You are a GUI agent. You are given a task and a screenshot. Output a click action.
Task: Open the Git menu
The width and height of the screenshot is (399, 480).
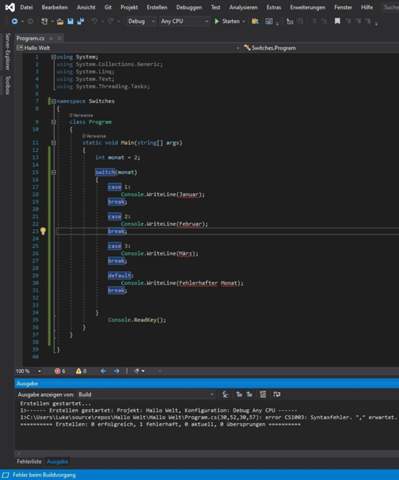click(x=108, y=7)
